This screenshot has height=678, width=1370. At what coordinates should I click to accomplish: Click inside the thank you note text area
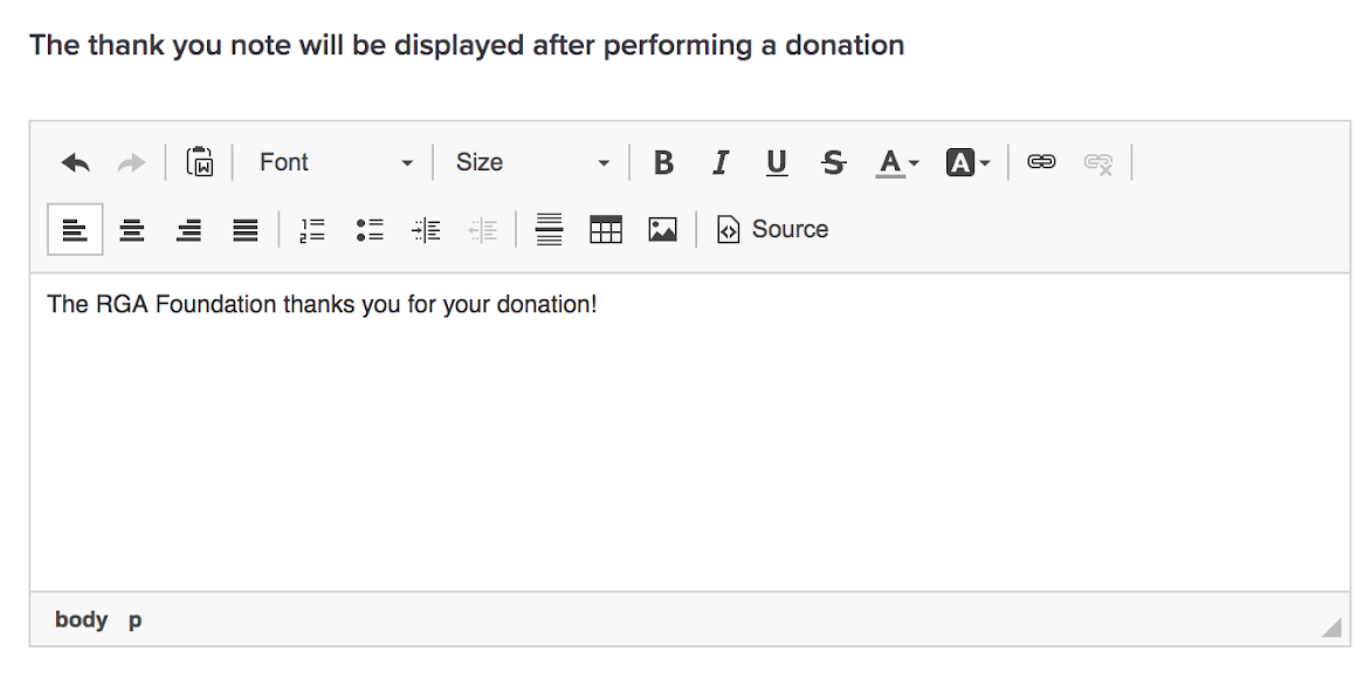tap(690, 432)
